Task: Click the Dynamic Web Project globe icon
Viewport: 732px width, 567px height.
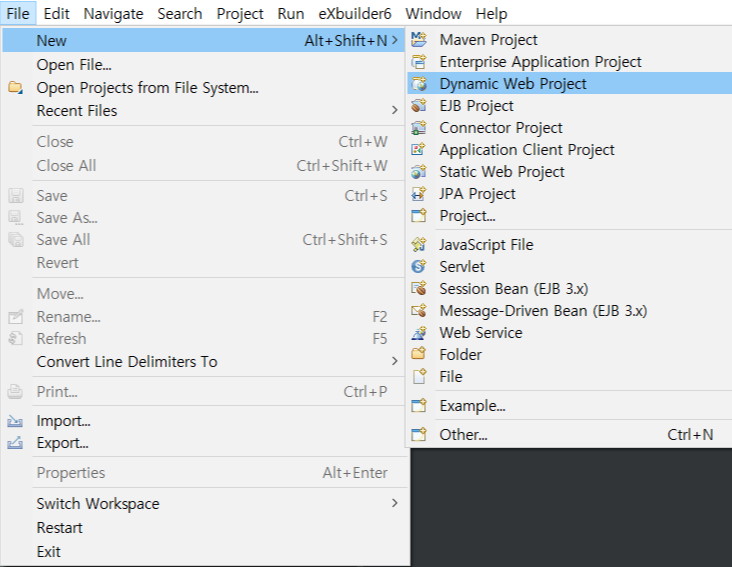Action: click(x=419, y=84)
